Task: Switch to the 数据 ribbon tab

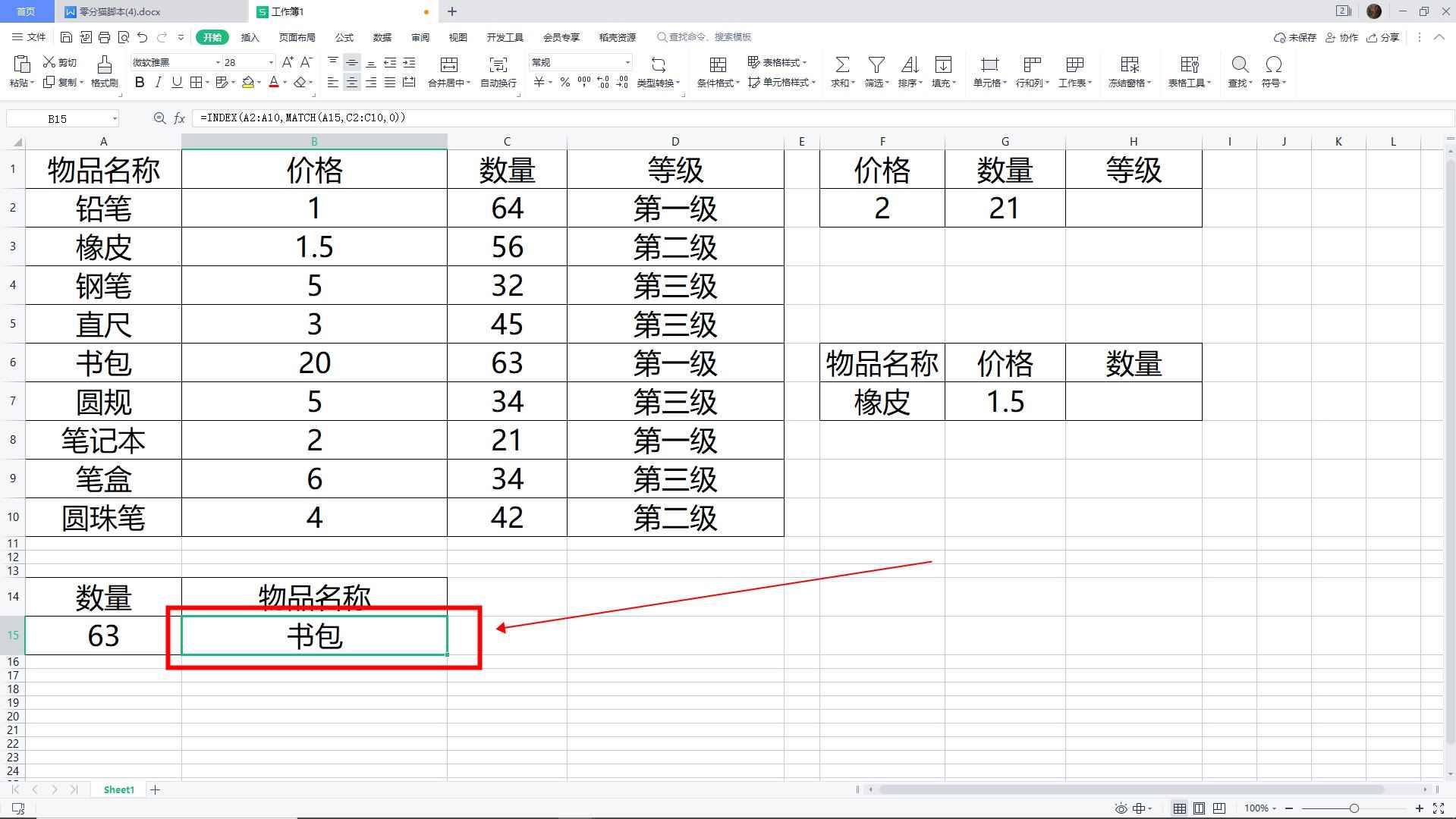Action: tap(382, 36)
